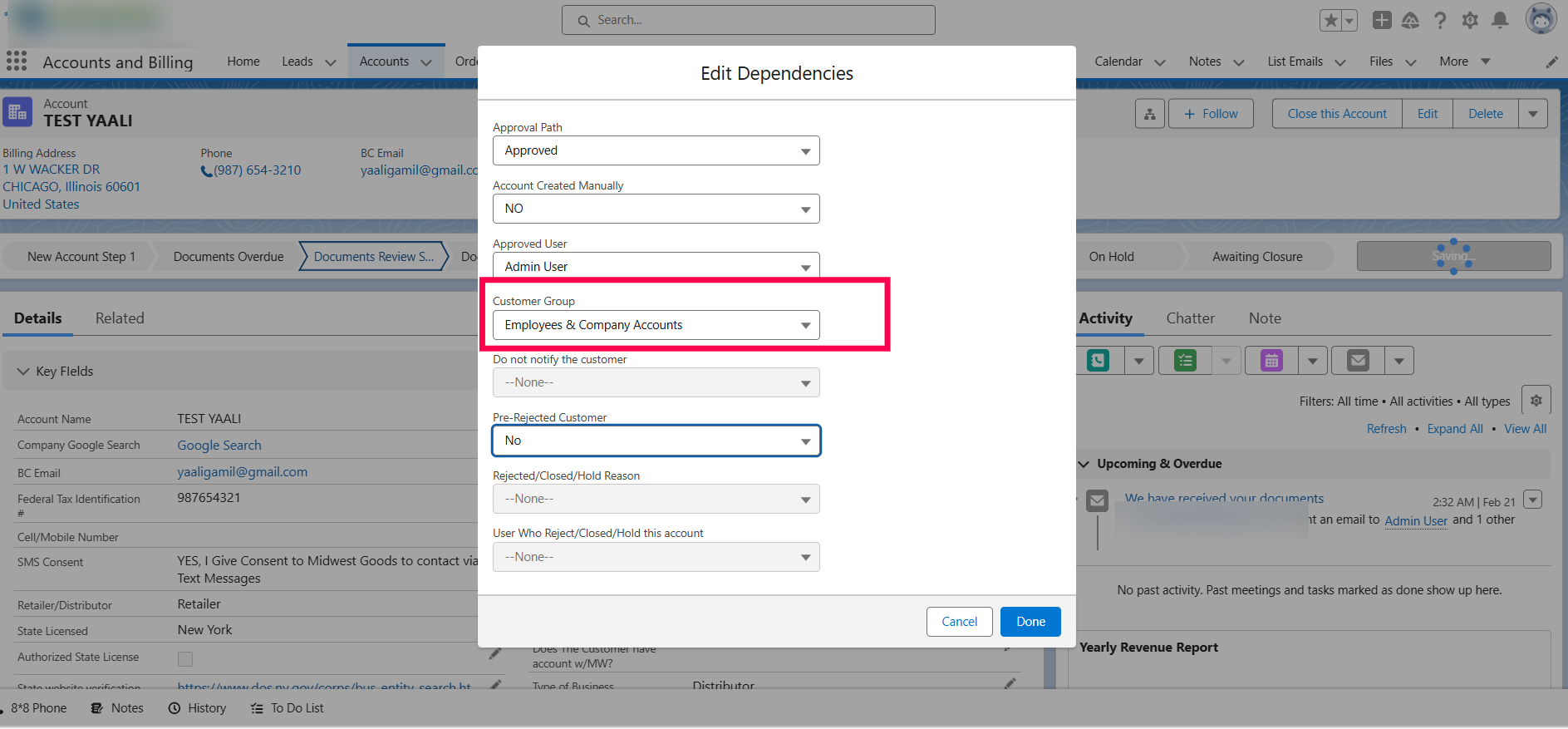Open the Global Actions plus icon

click(1382, 20)
